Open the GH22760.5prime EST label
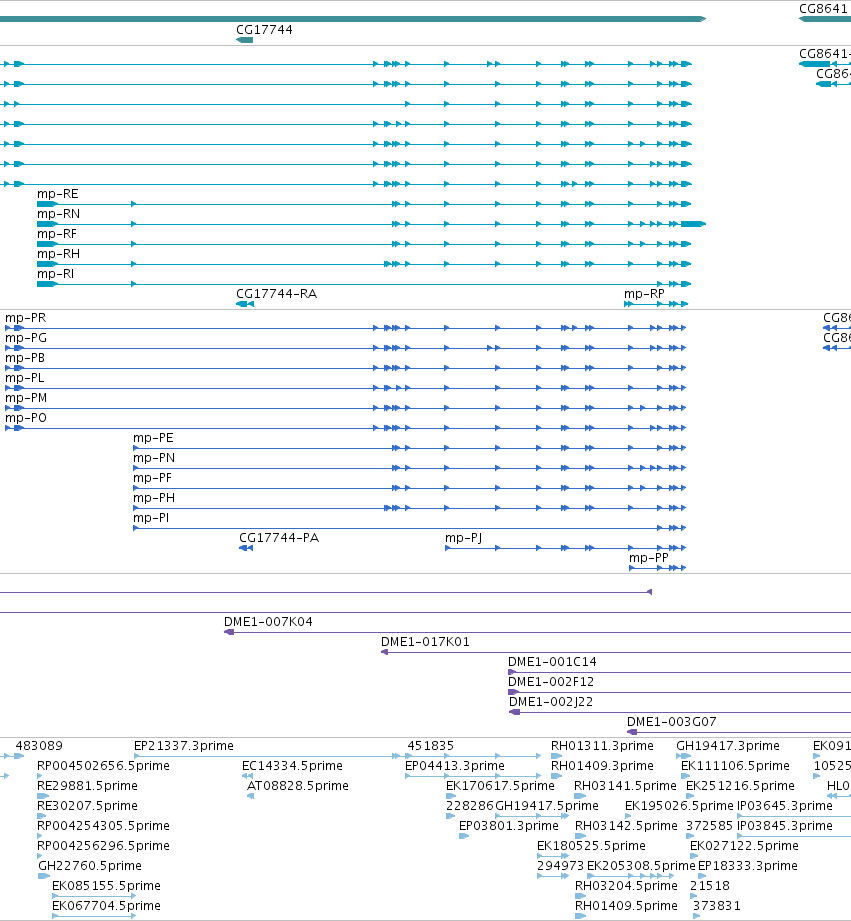 click(x=90, y=865)
